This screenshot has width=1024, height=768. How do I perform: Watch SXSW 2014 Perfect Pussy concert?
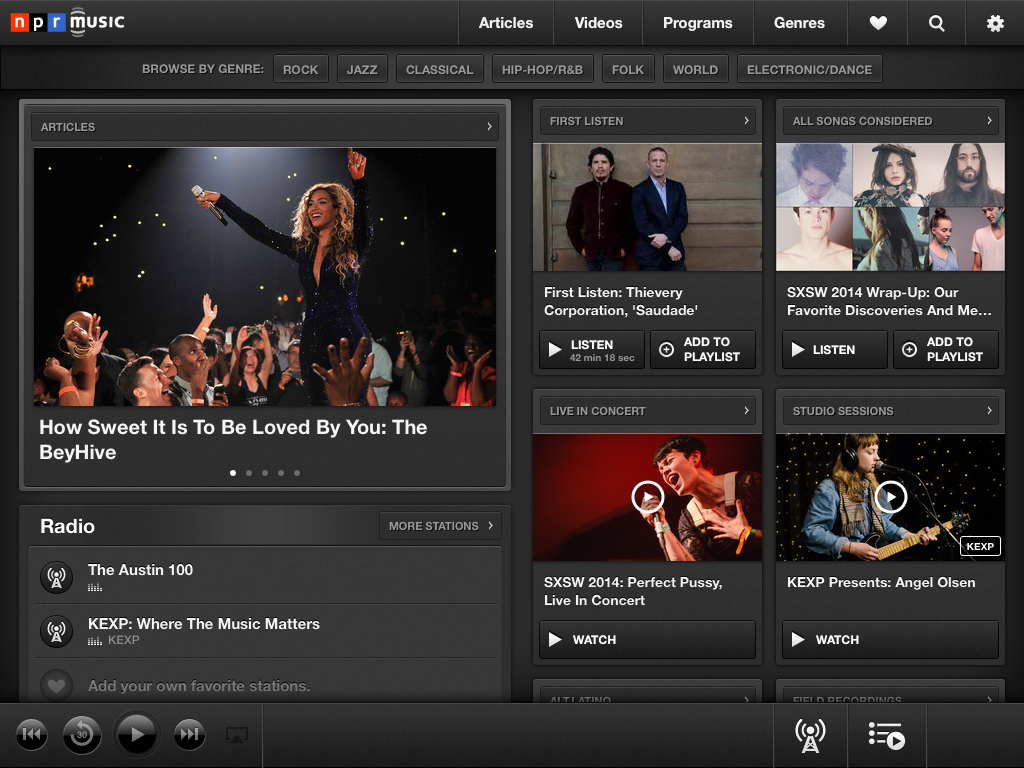(x=647, y=639)
